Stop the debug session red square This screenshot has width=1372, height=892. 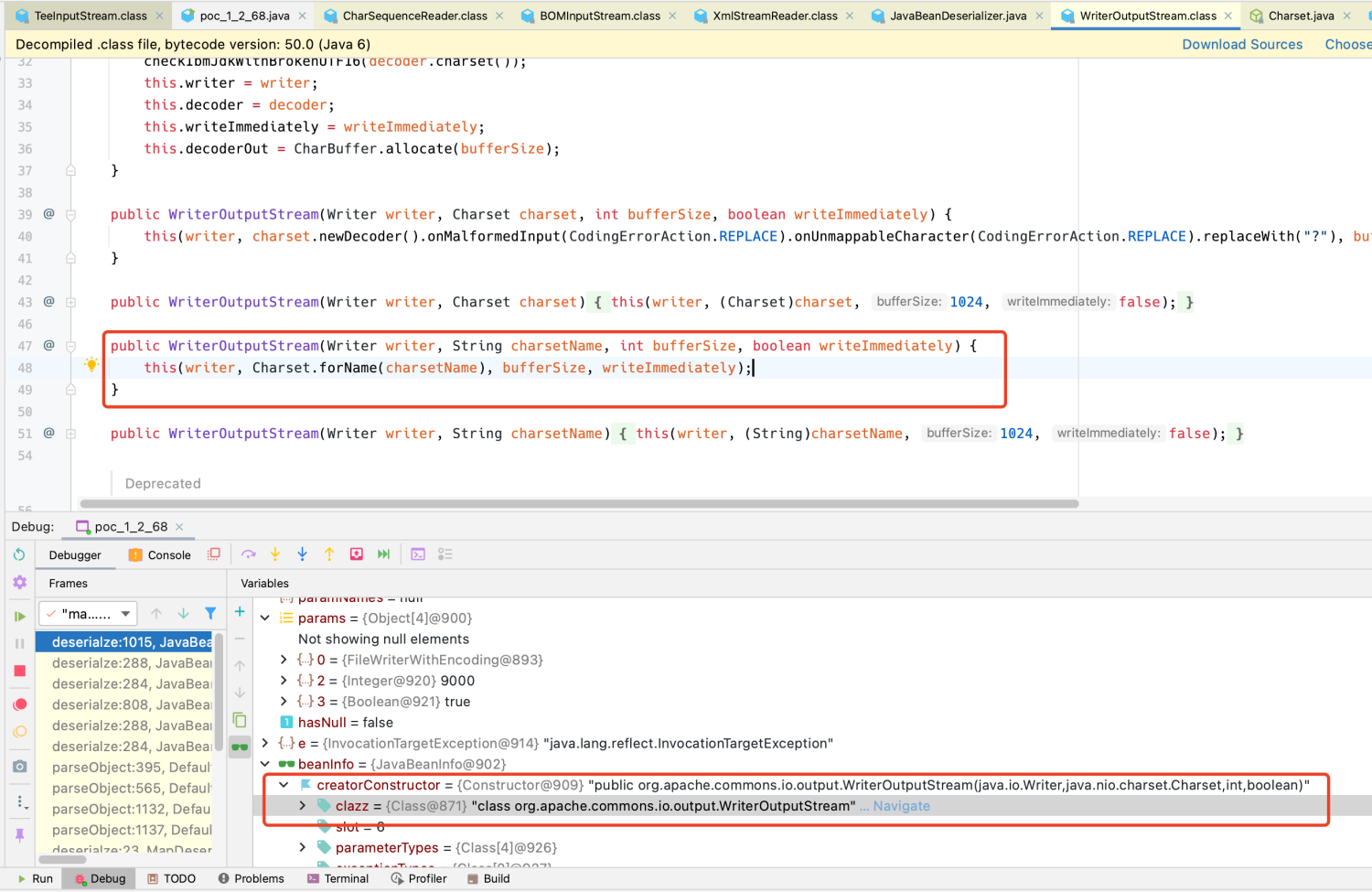[19, 671]
